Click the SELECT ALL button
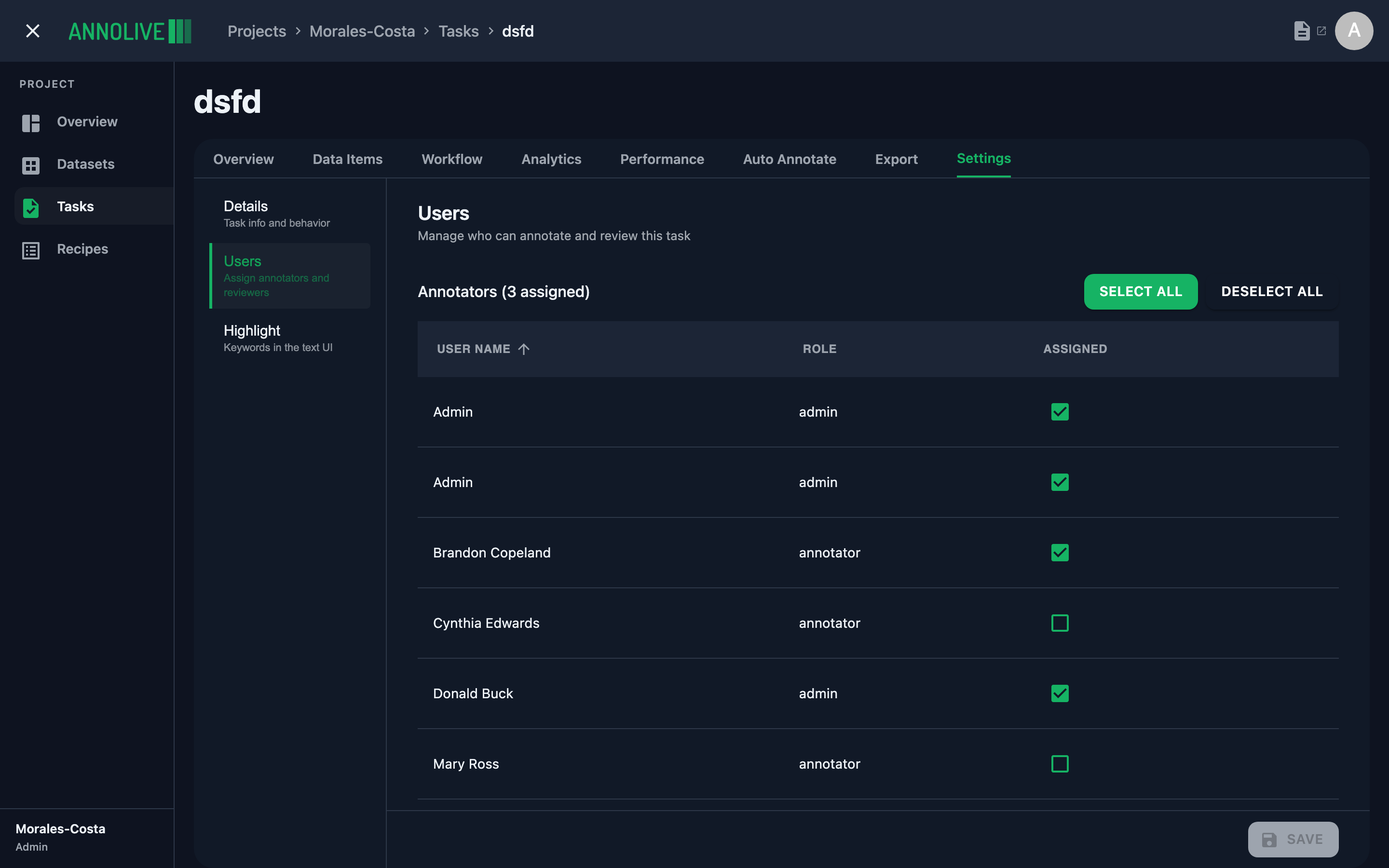 pos(1141,292)
